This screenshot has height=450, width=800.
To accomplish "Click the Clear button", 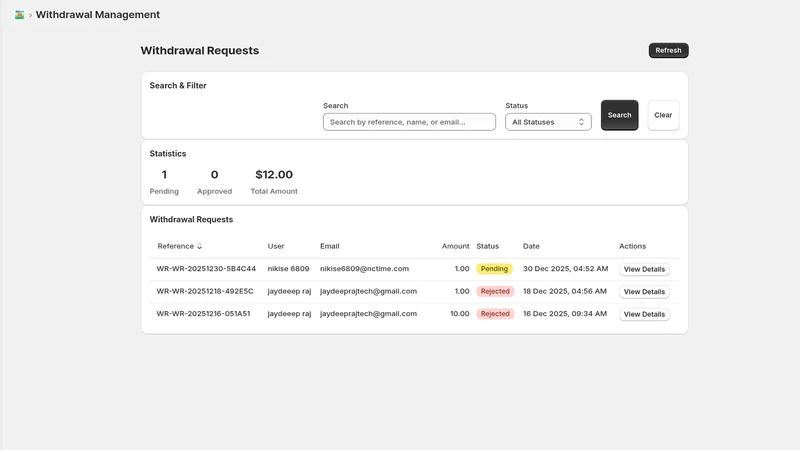I will coord(663,115).
